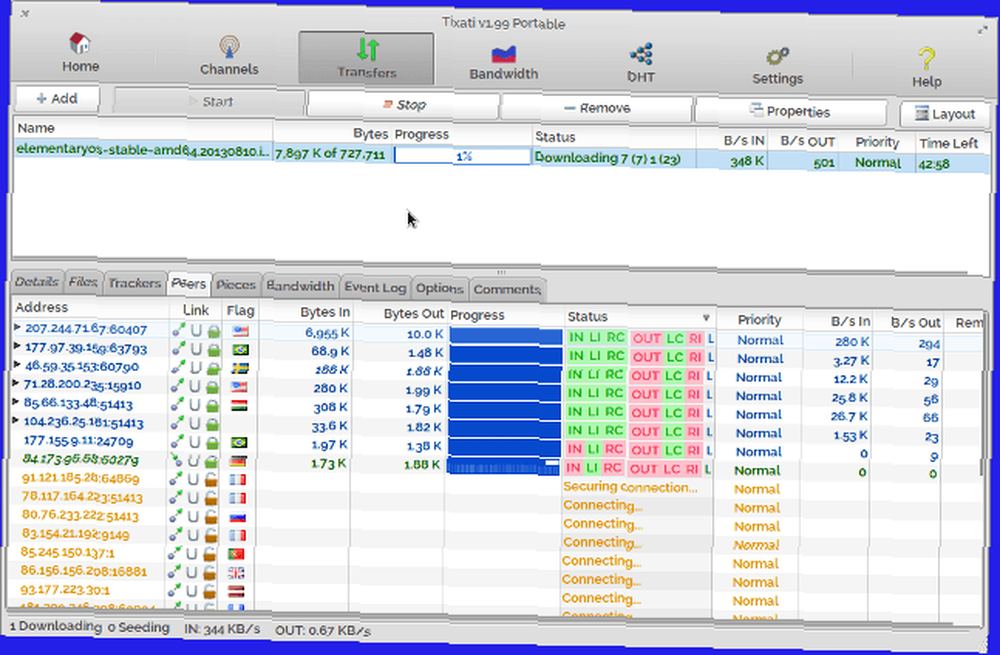Click the 1 Downloading status bar entry
The width and height of the screenshot is (1000, 655).
(56, 626)
